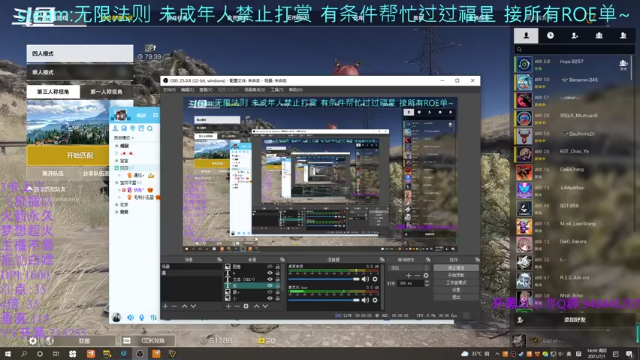Image resolution: width=640 pixels, height=360 pixels.
Task: Hide the 文本 (GDI+) source eye icon
Action: (269, 279)
